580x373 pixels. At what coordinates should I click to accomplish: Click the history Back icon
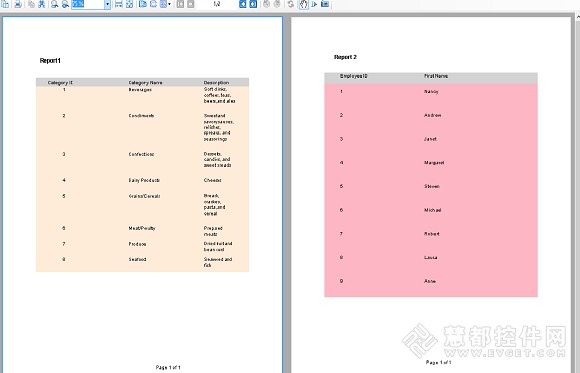[x=266, y=4]
